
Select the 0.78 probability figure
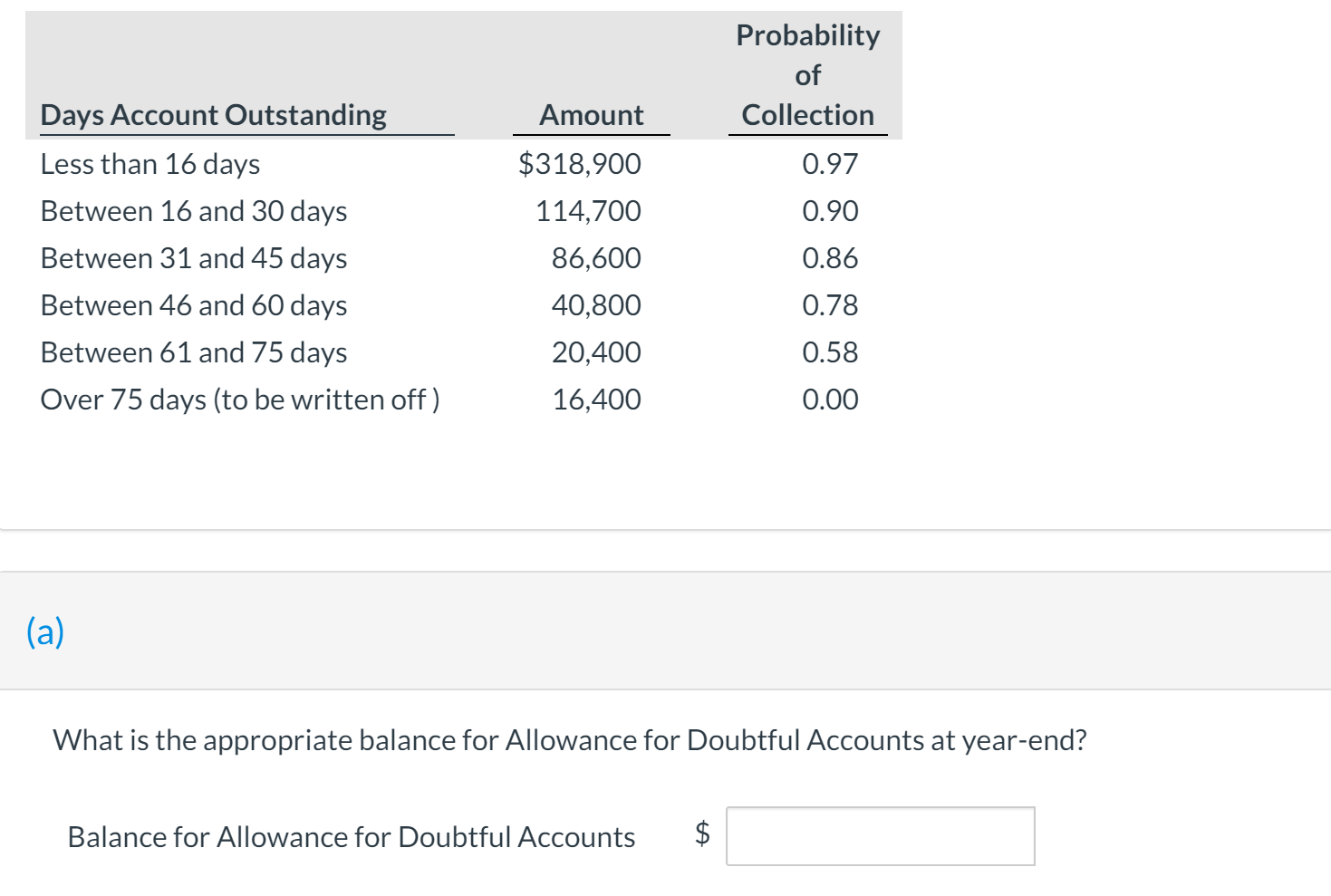coord(830,305)
